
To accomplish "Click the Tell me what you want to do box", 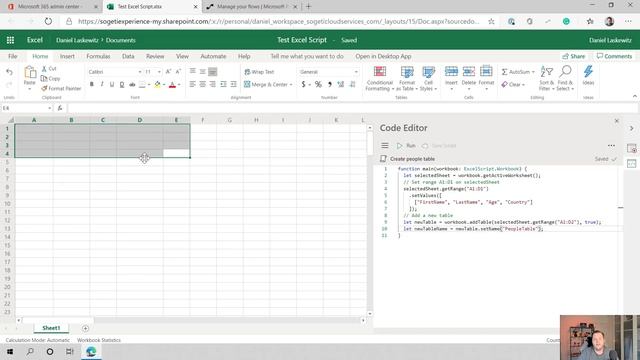I will (x=307, y=56).
